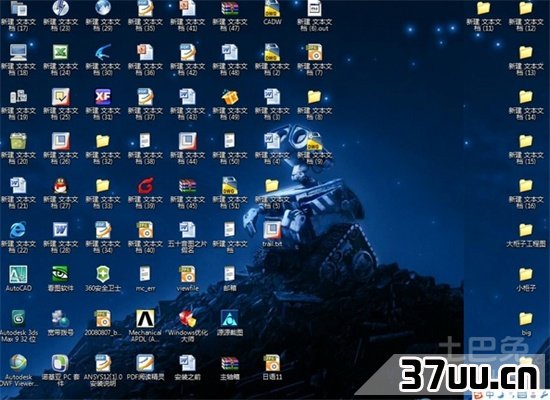This screenshot has width=550, height=400.
Task: Launch Autodesk DWF Viewer shortcut
Action: coord(18,363)
